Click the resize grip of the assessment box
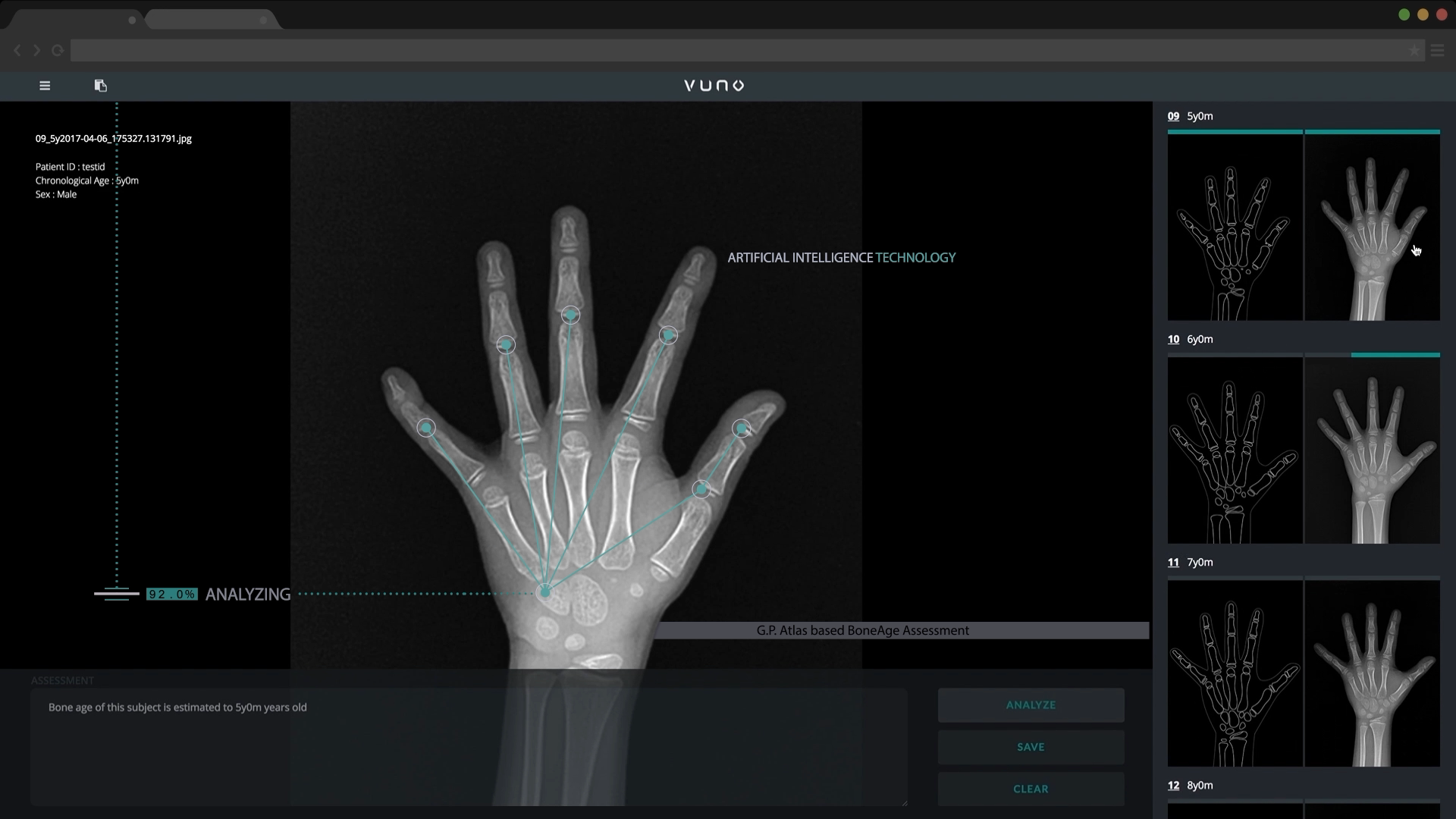This screenshot has height=819, width=1456. pyautogui.click(x=903, y=802)
